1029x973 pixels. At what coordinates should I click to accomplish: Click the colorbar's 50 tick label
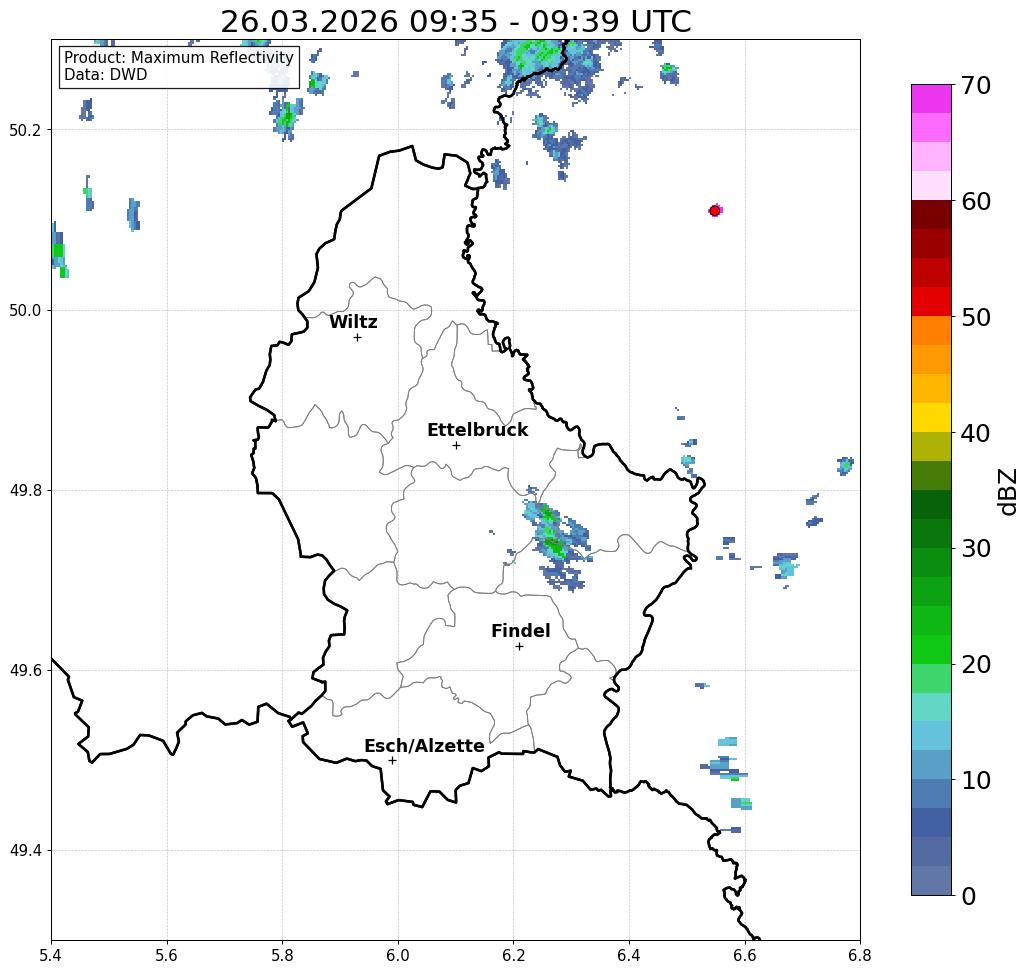[x=976, y=317]
